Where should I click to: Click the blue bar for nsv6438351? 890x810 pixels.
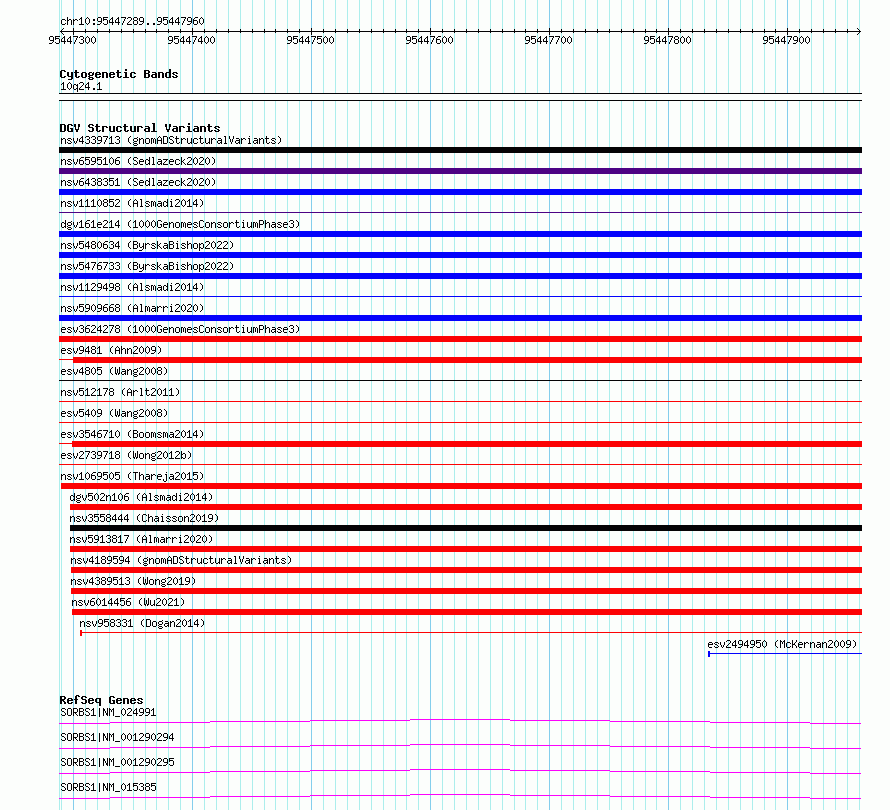pyautogui.click(x=460, y=192)
